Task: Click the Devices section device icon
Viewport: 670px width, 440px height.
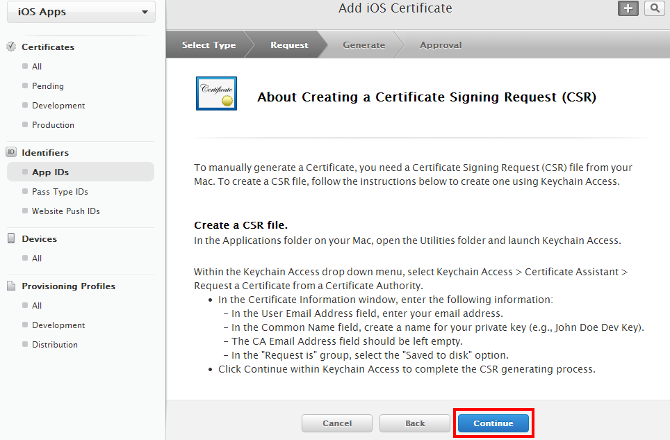Action: point(11,238)
